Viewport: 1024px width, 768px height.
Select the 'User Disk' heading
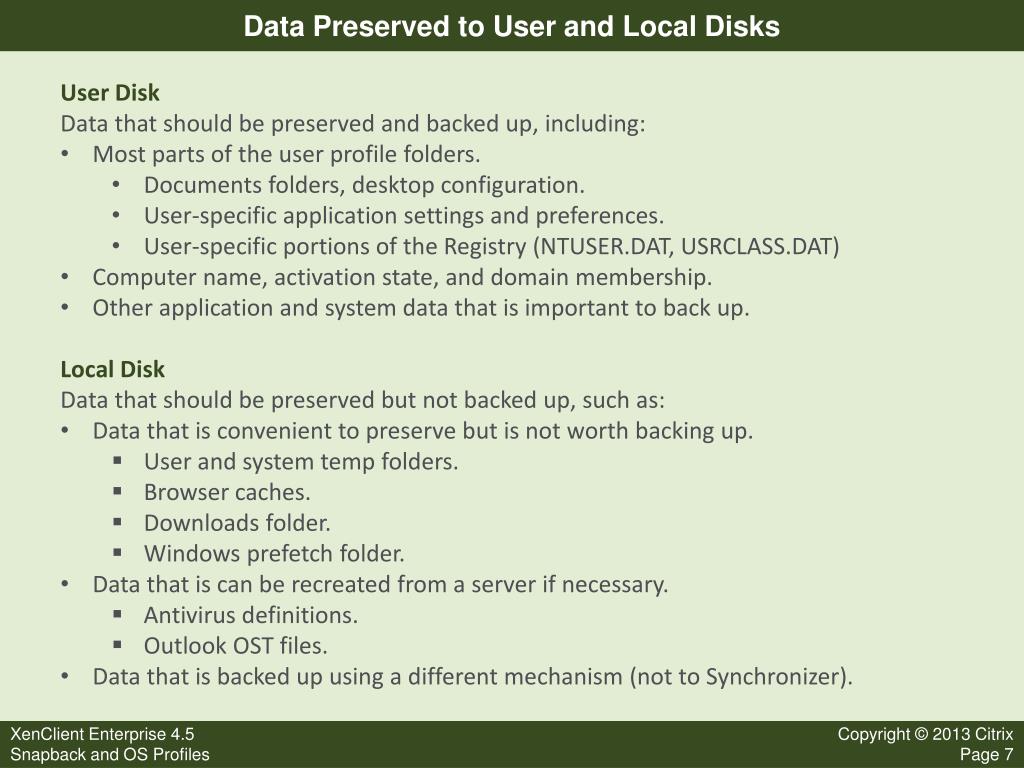click(110, 93)
